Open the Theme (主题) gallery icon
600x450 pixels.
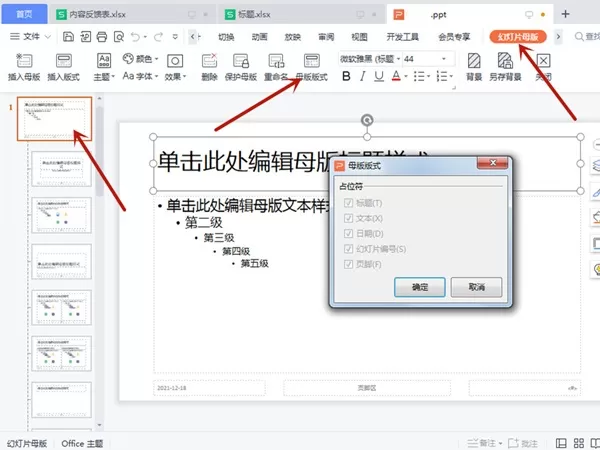(104, 60)
